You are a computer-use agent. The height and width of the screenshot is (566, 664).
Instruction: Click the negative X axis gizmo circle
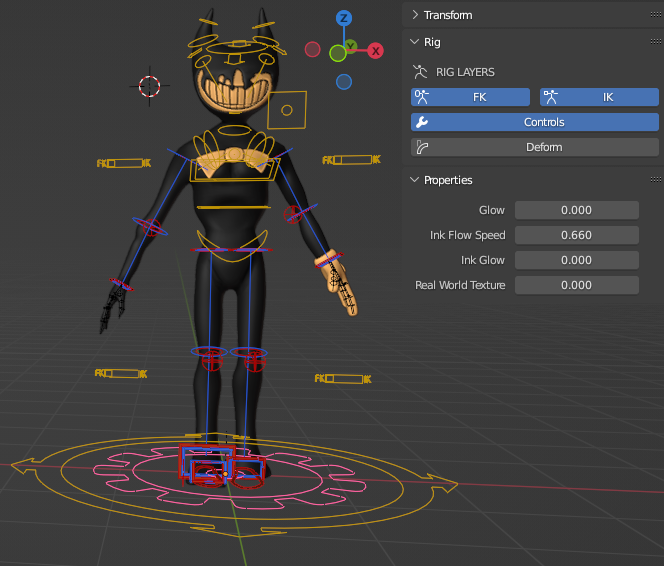pyautogui.click(x=313, y=50)
